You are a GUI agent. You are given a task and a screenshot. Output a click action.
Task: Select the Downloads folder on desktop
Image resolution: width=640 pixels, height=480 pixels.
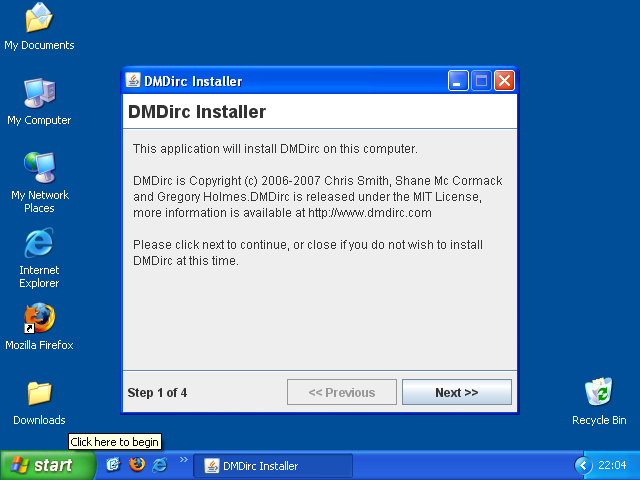click(x=39, y=403)
